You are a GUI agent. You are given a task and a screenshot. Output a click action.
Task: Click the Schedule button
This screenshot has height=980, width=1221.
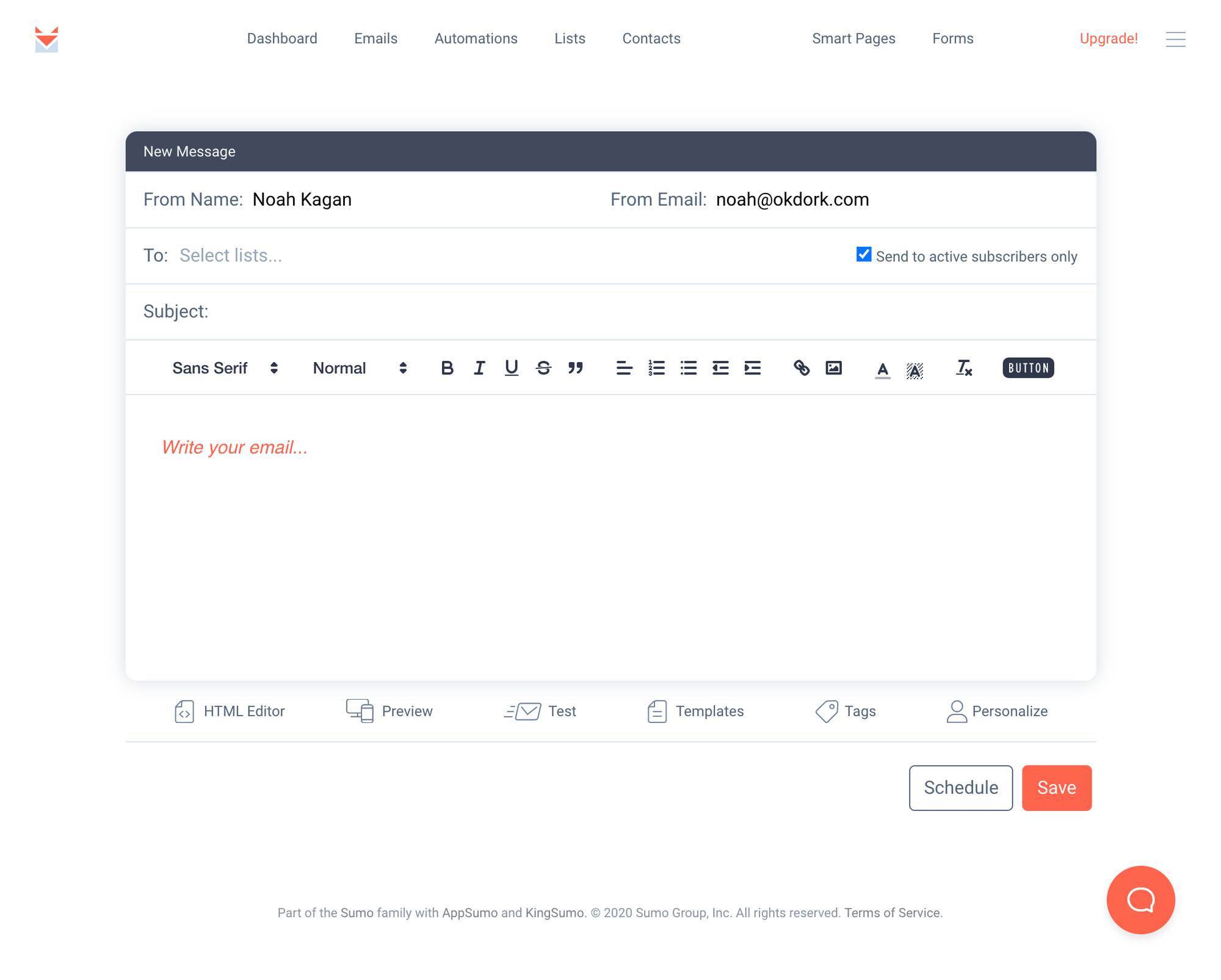960,788
